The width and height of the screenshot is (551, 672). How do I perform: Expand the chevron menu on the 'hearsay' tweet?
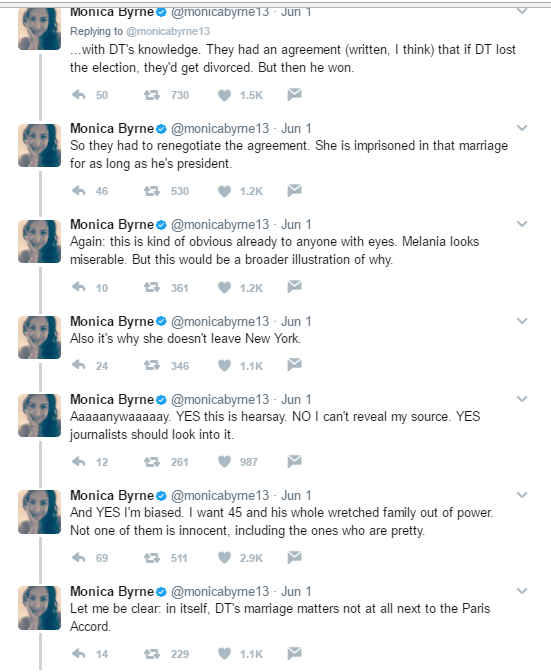pyautogui.click(x=522, y=399)
